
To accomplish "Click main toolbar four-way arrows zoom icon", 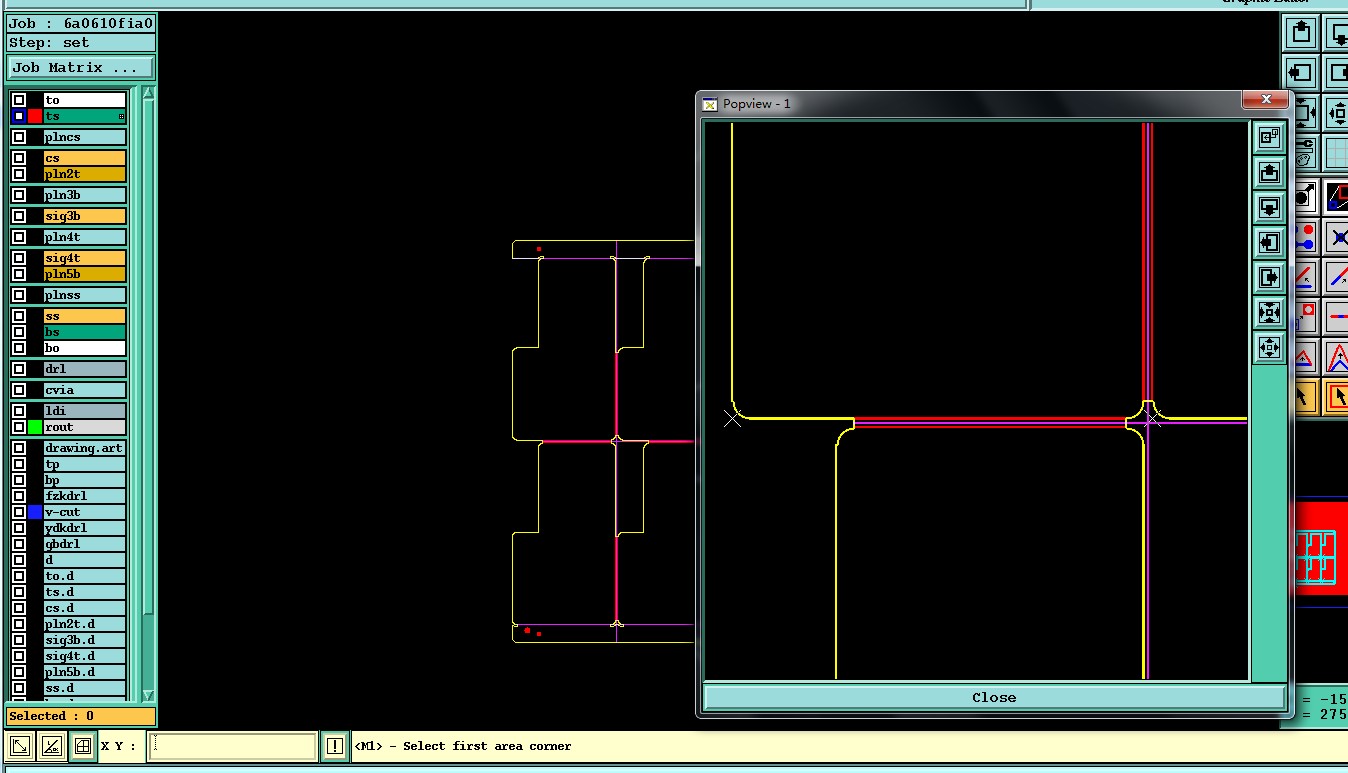I will pos(1337,113).
